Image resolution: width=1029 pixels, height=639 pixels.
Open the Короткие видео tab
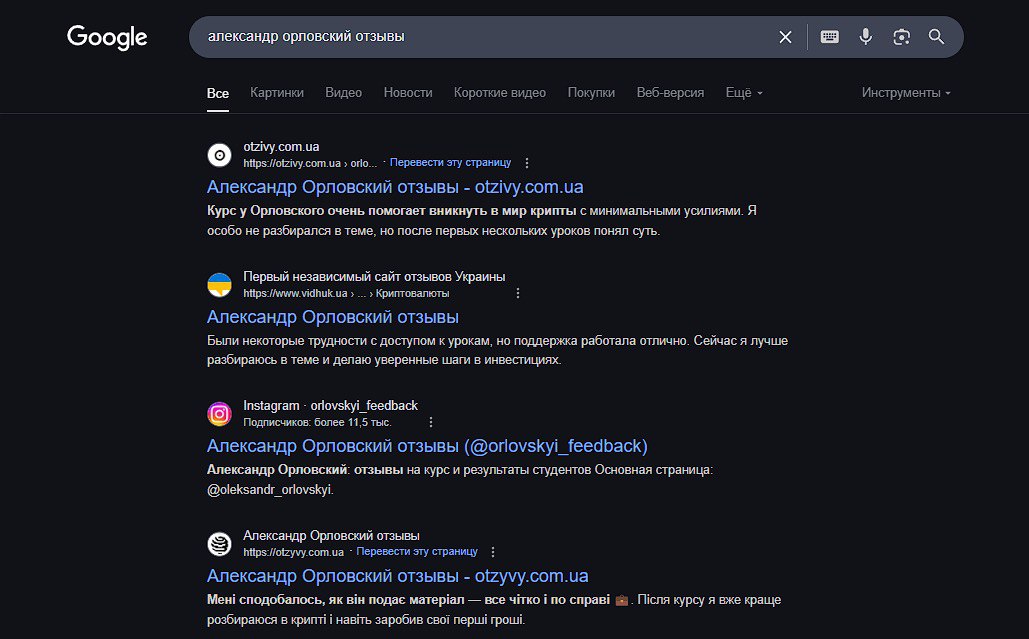[499, 93]
